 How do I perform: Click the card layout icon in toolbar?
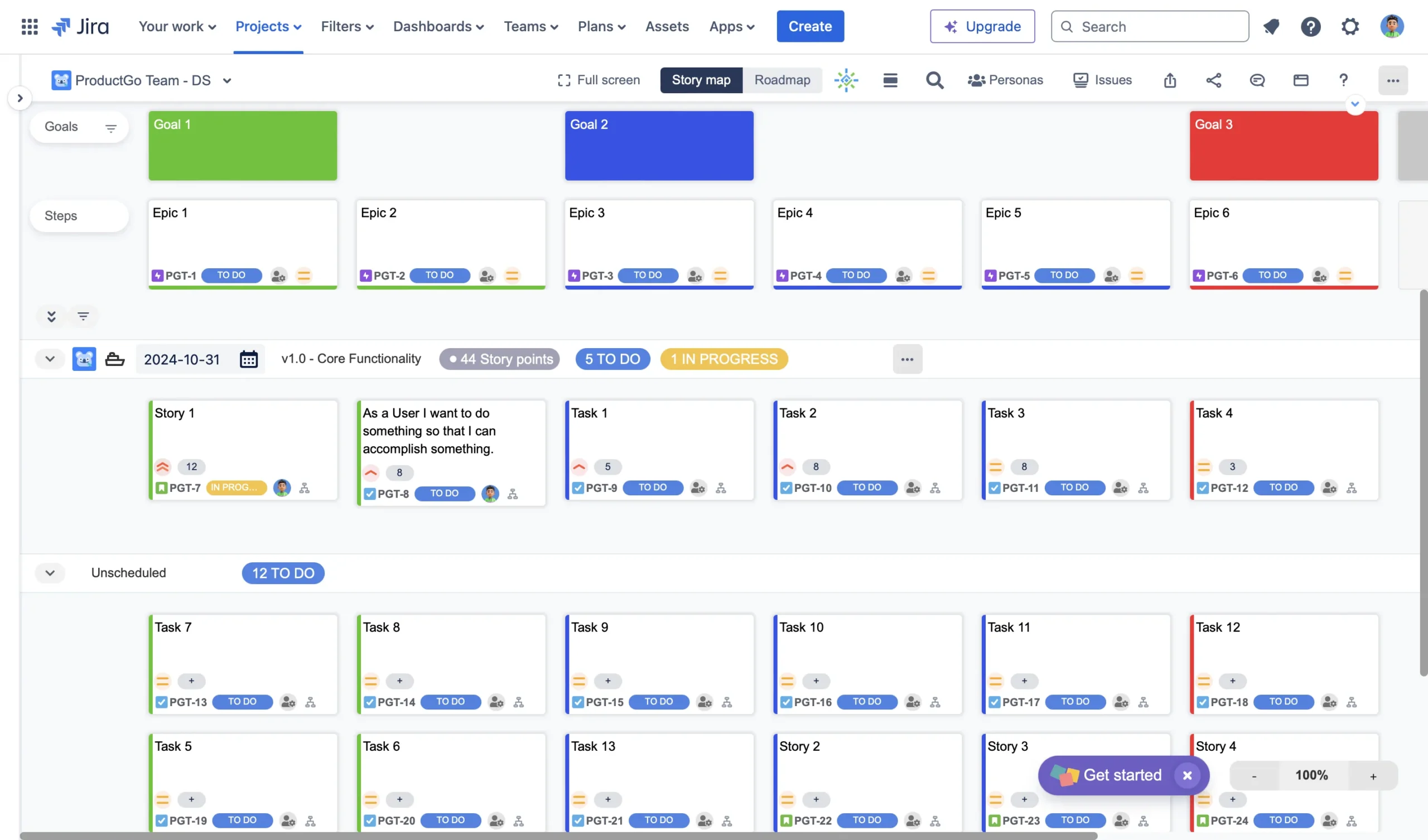(1300, 80)
